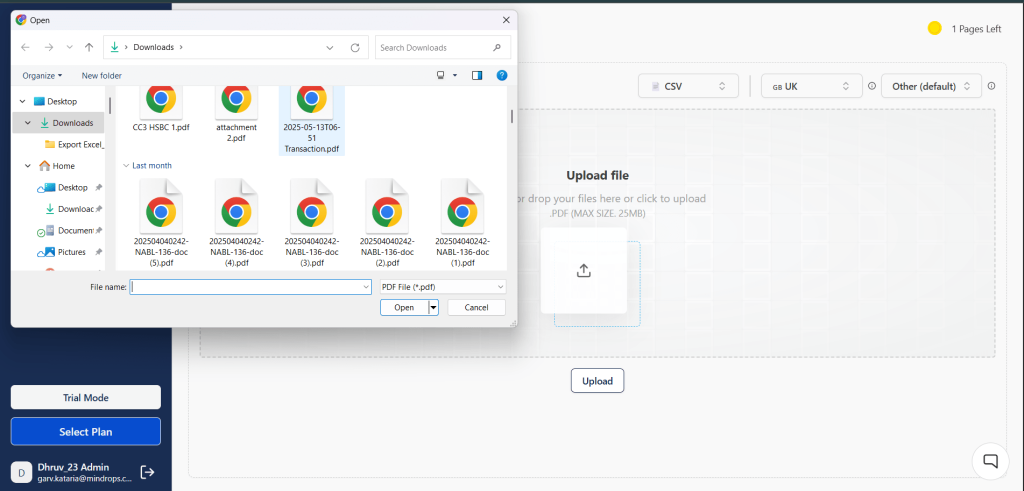Go up one folder level with the up arrow
Viewport: 1024px width, 491px height.
point(89,48)
